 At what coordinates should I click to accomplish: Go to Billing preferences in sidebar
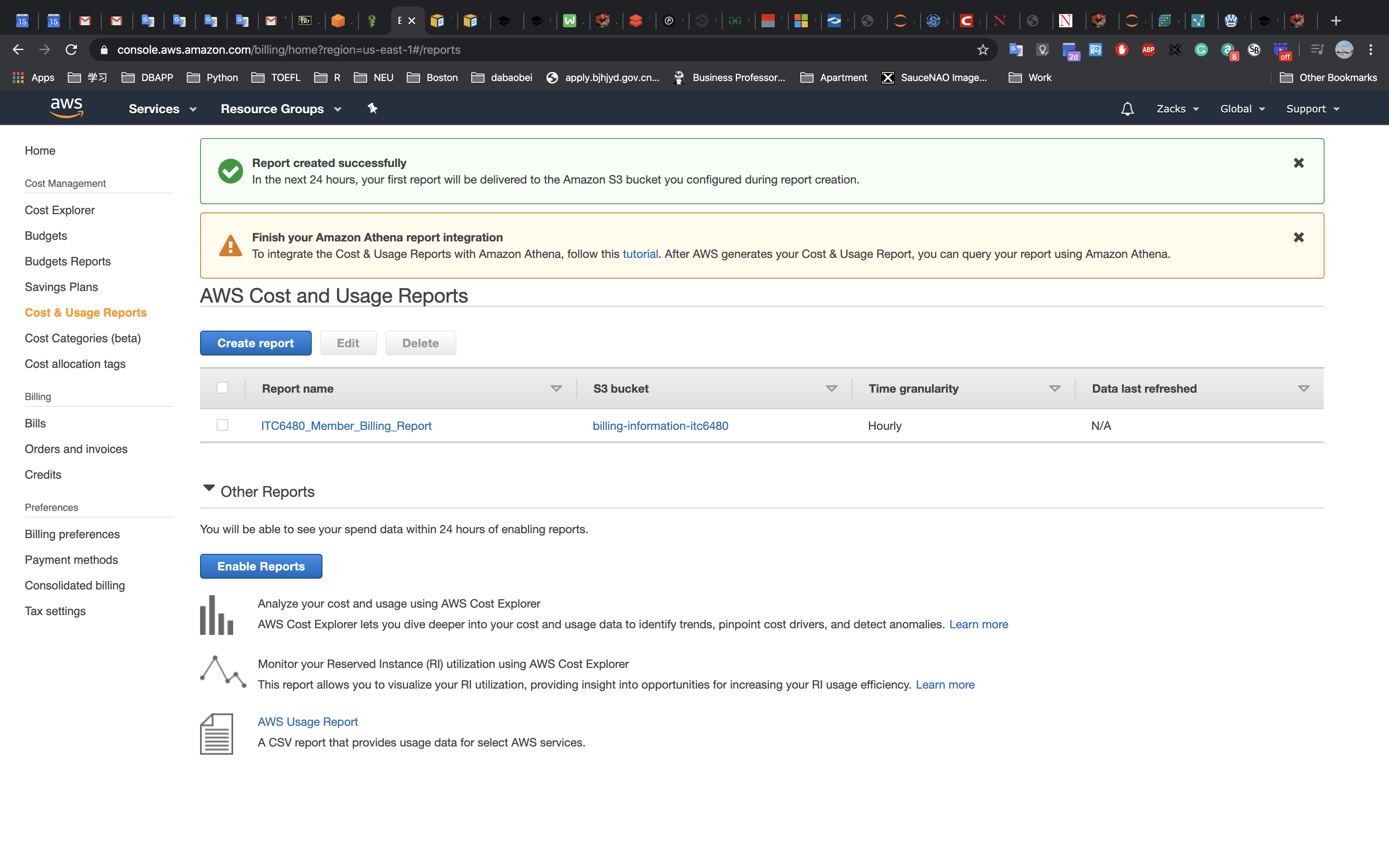72,534
